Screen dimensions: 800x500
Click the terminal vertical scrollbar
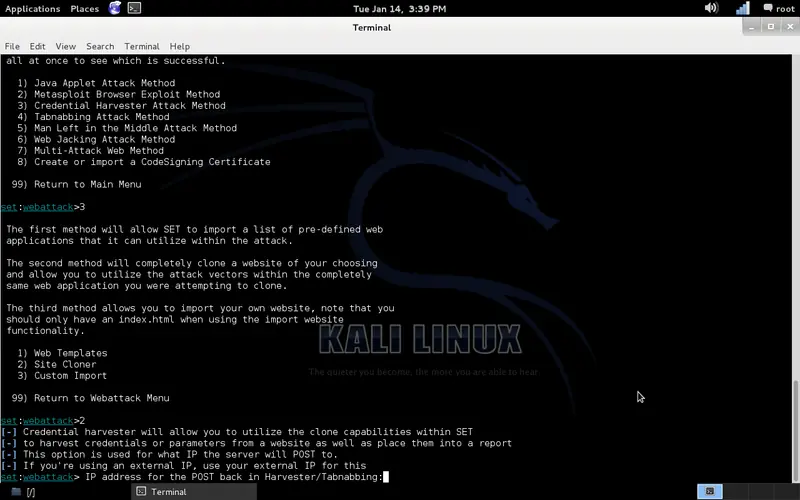[x=796, y=430]
